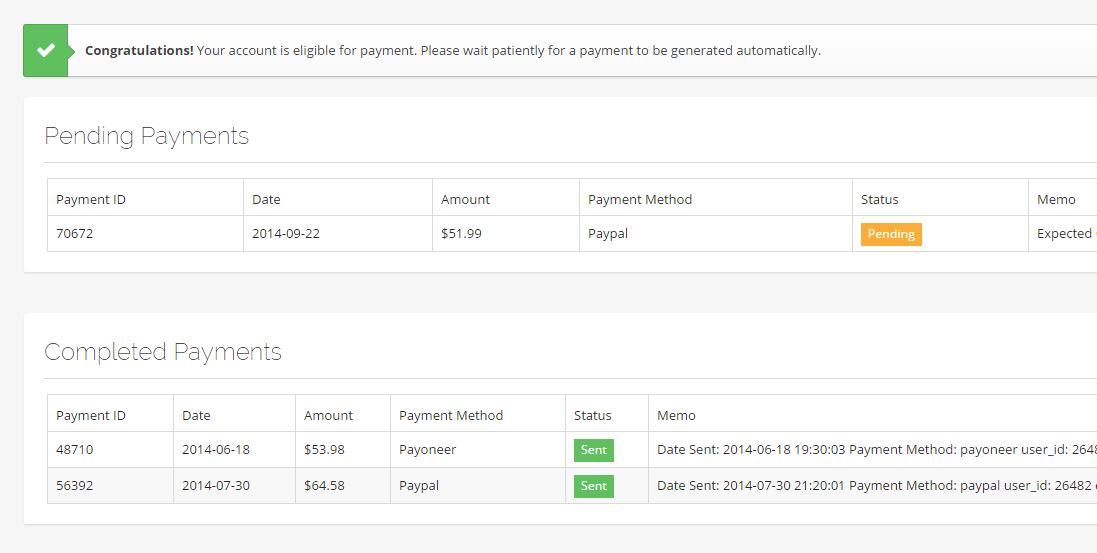Click the 2014-07-30 date cell
1097x553 pixels.
pos(216,486)
